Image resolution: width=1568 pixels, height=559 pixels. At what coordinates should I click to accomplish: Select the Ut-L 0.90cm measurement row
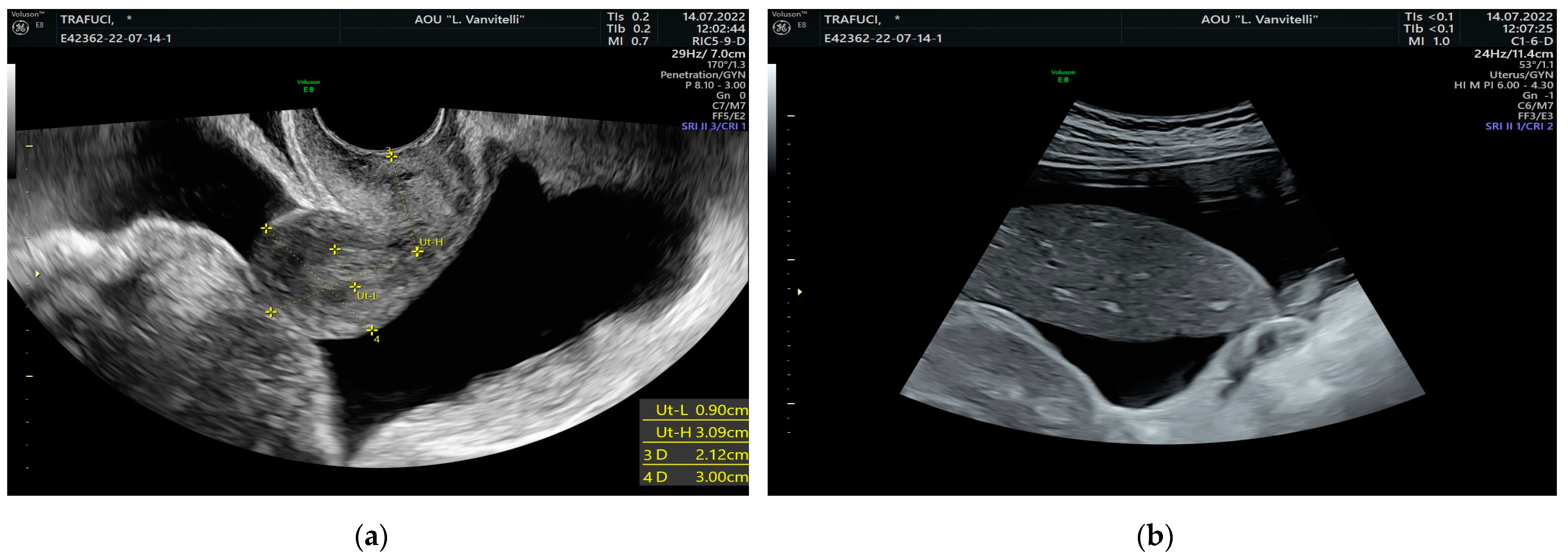pos(695,410)
